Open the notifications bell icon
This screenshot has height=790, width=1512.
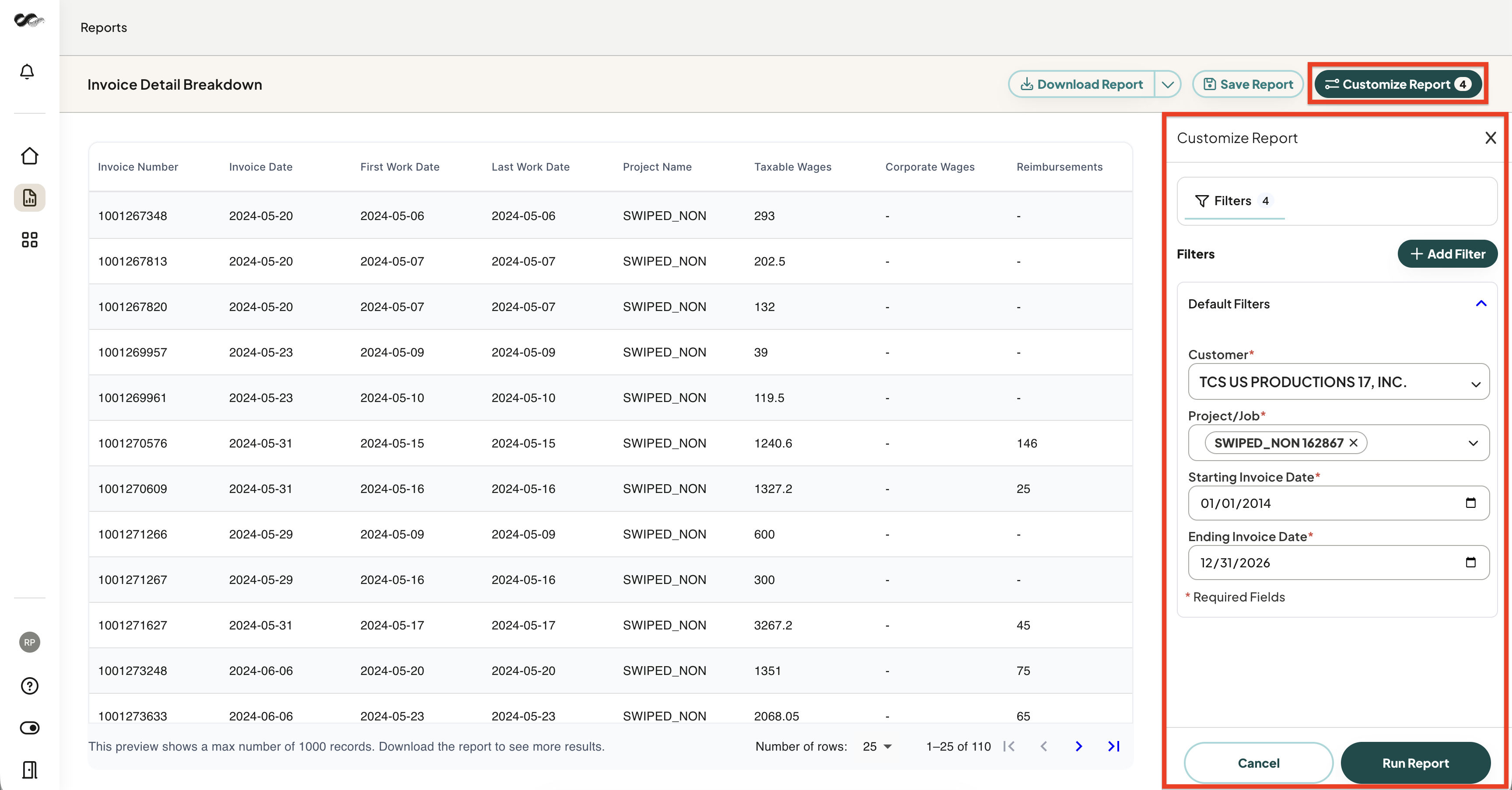[x=27, y=72]
